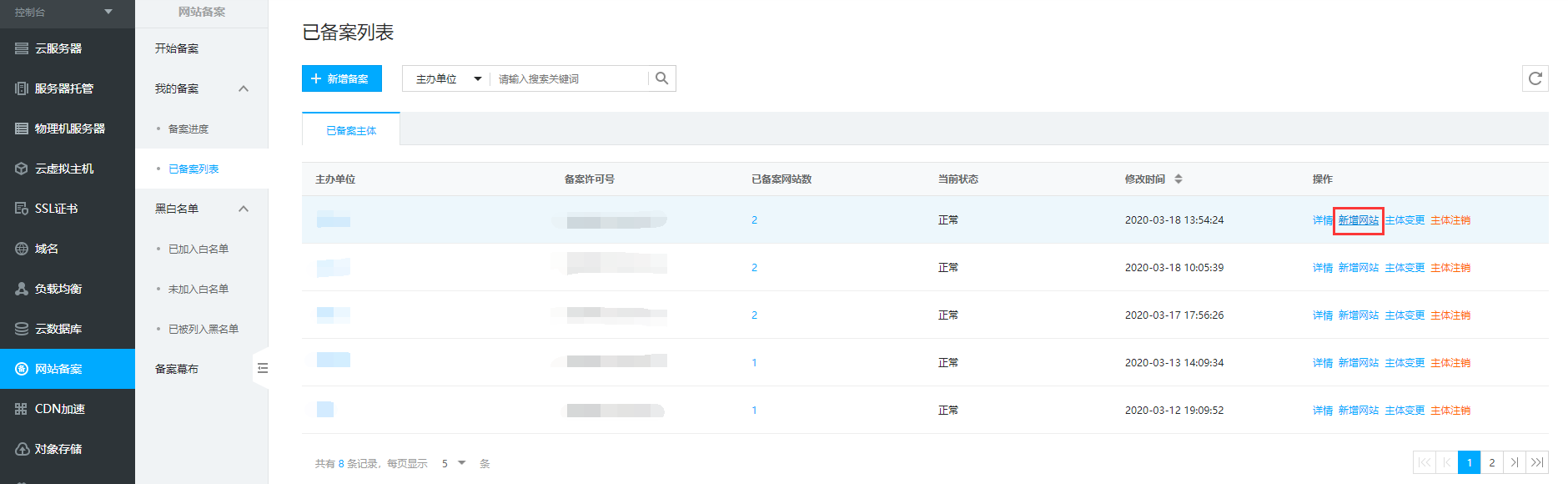The height and width of the screenshot is (484, 1568).
Task: Click the 新增备案 button
Action: click(x=341, y=78)
